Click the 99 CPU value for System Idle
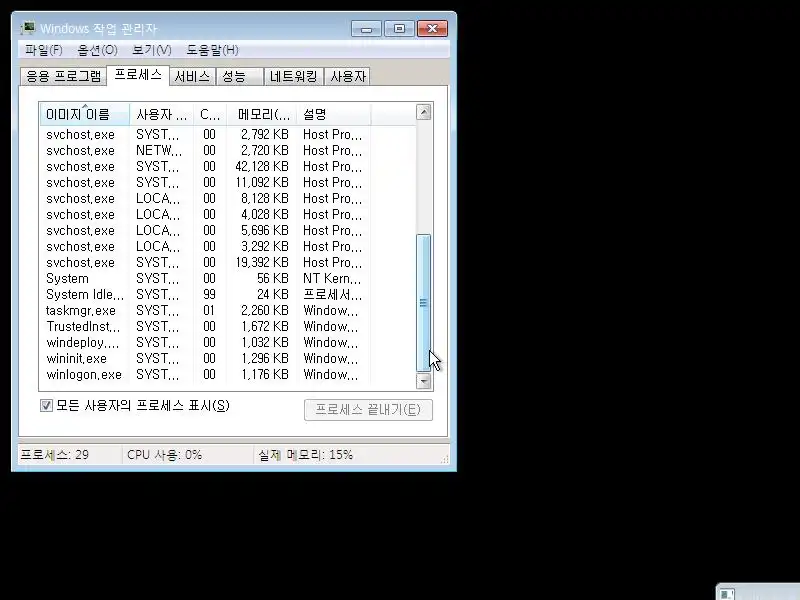800x600 pixels. 209,294
